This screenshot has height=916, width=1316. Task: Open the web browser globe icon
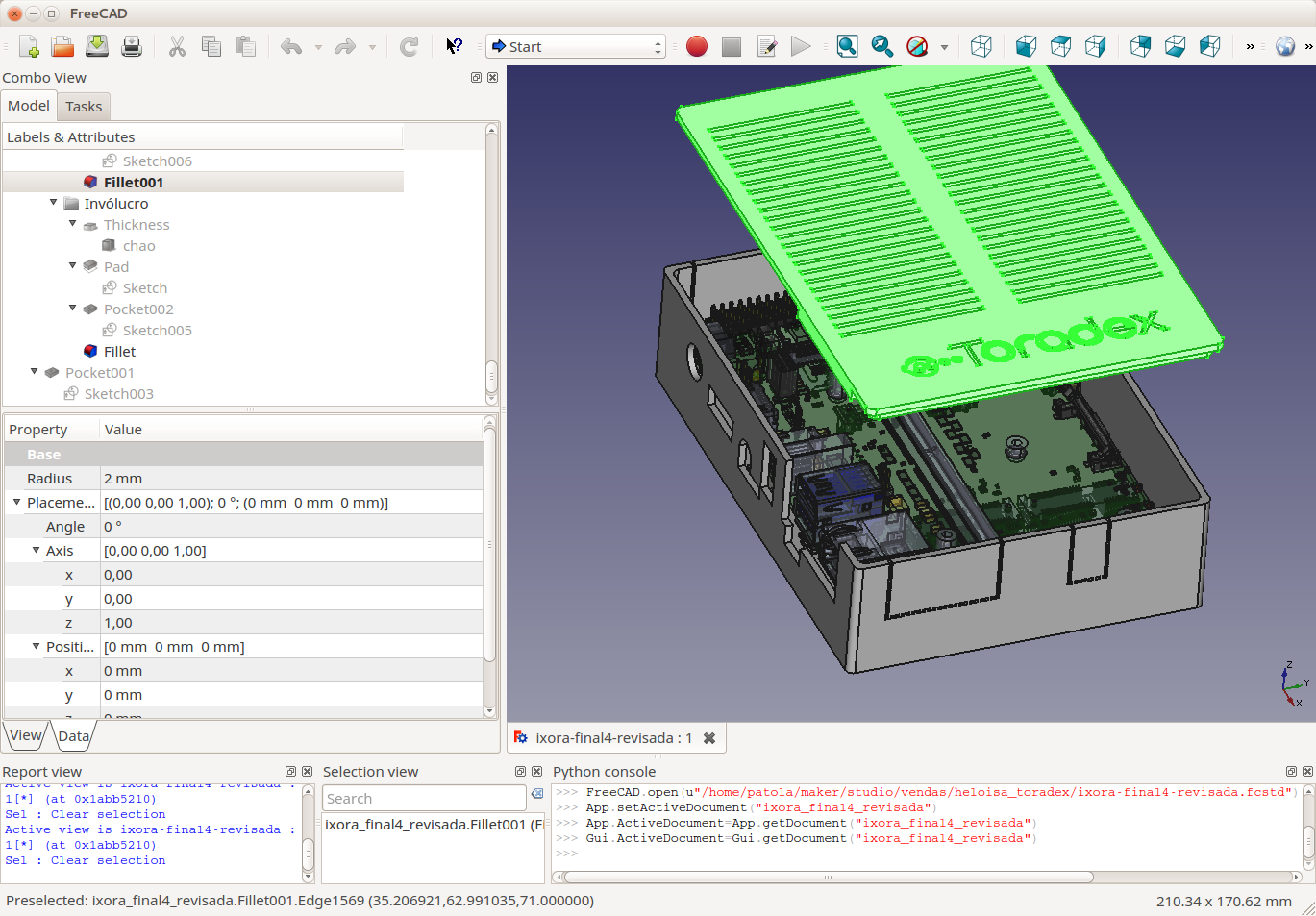click(1284, 46)
